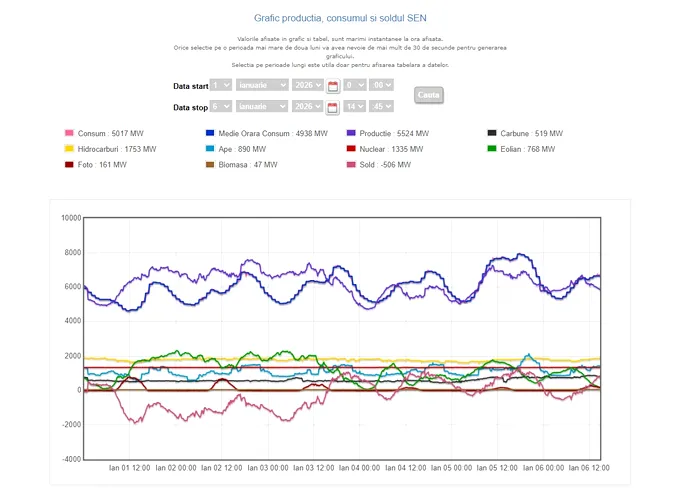Image resolution: width=700 pixels, height=493 pixels.
Task: Open the Data stop month dropdown
Action: tap(264, 107)
